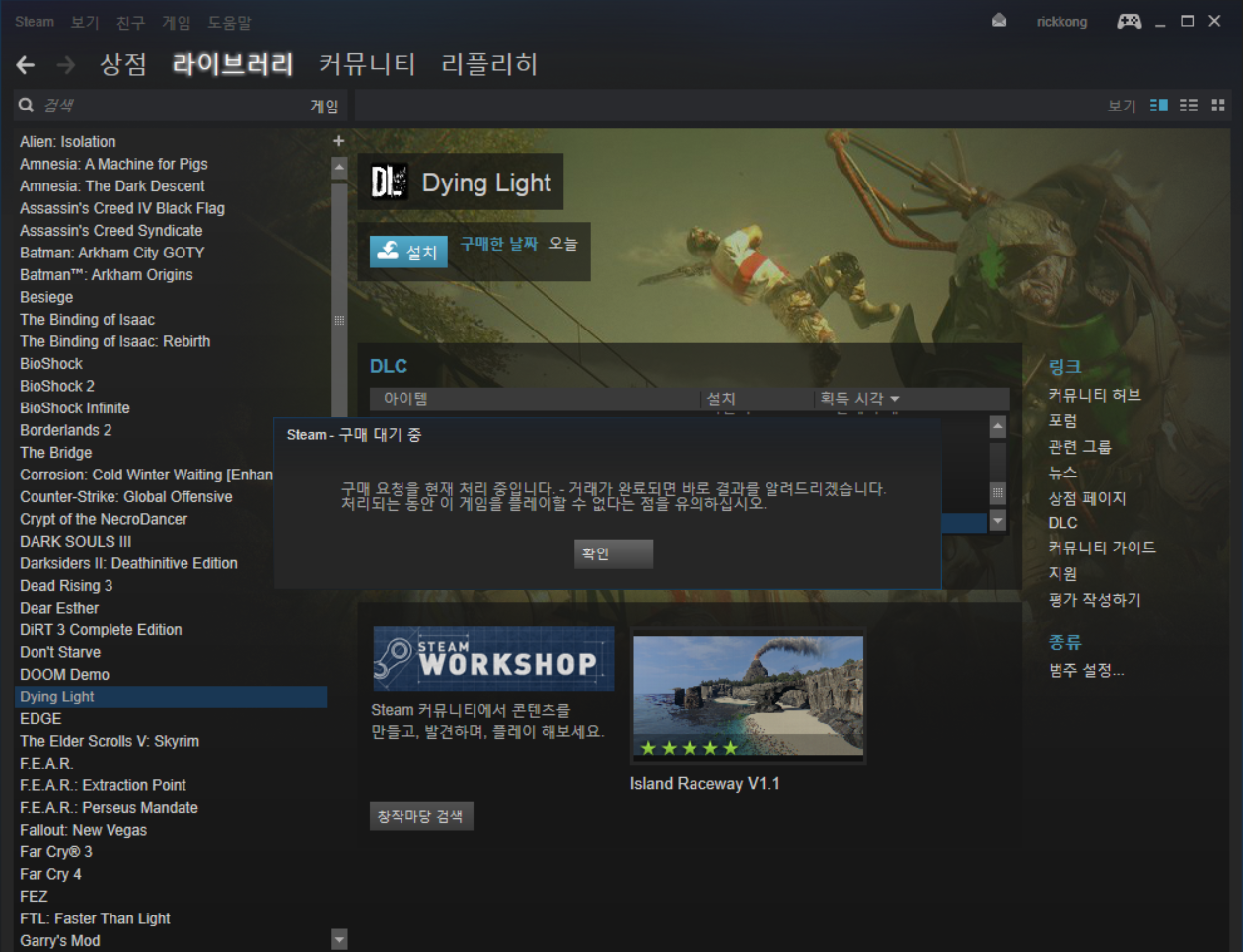The width and height of the screenshot is (1243, 952).
Task: Click the Steam Workshop banner
Action: pos(493,658)
